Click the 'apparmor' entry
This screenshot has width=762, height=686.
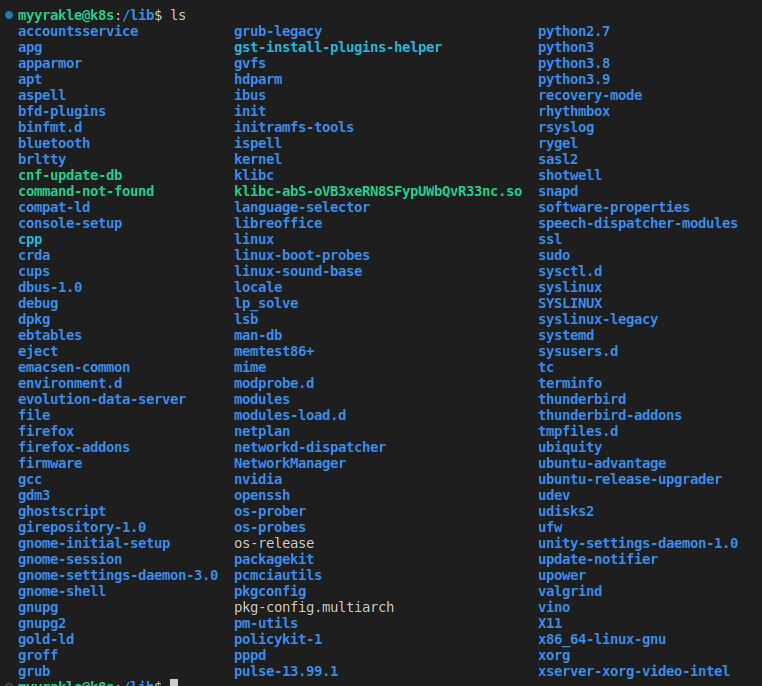pyautogui.click(x=50, y=64)
